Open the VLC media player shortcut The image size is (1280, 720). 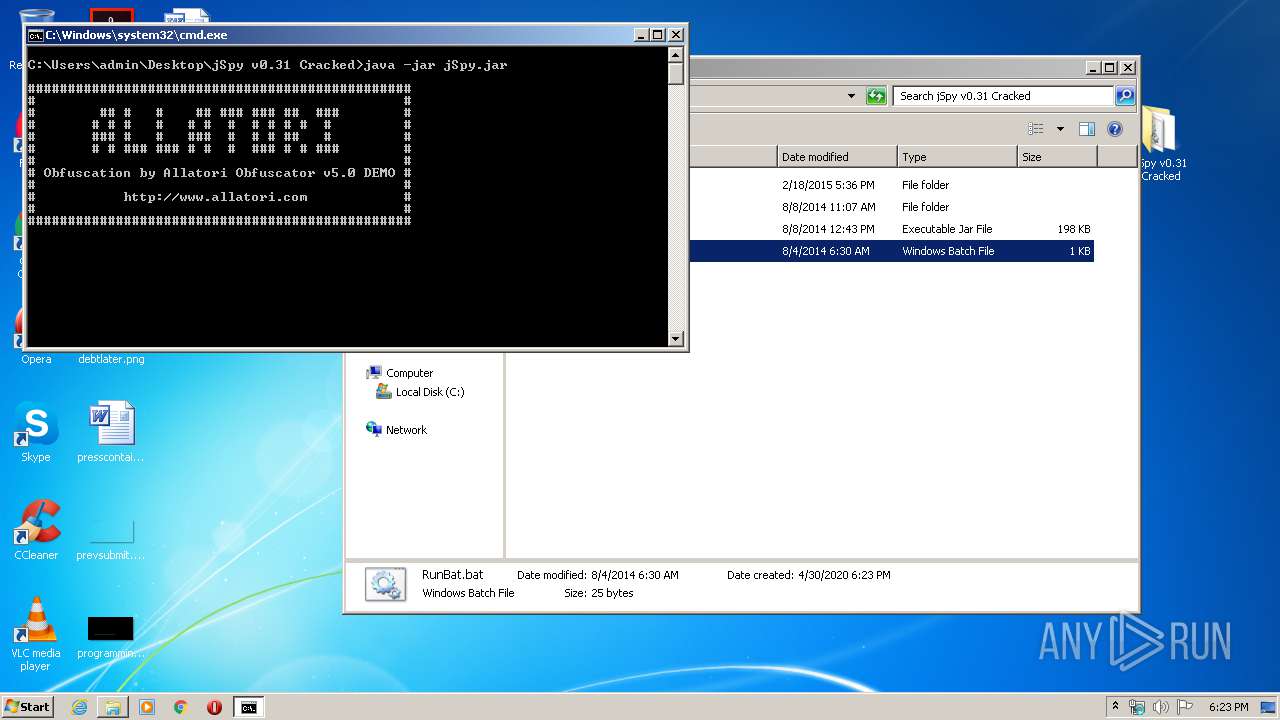[x=36, y=634]
